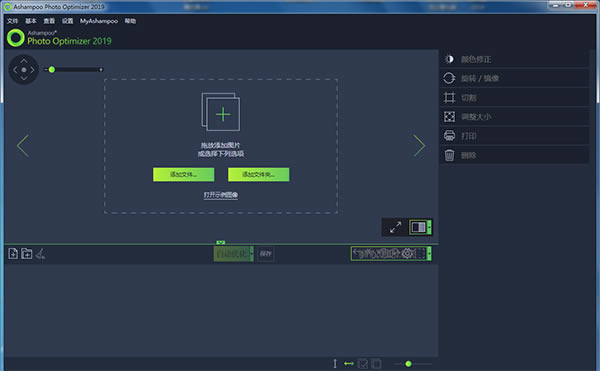The image size is (600, 371).
Task: Click the add file icon in the bottom toolbar
Action: point(13,254)
